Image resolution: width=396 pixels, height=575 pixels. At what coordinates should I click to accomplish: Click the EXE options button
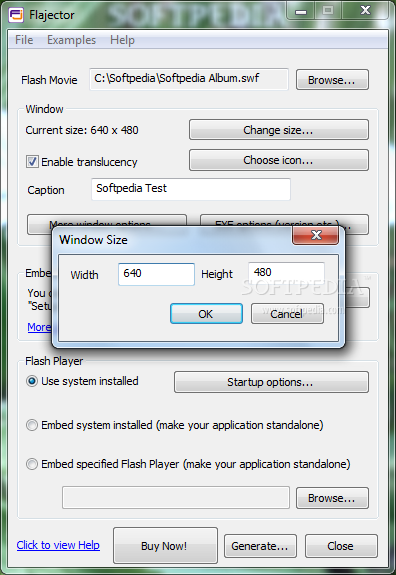pyautogui.click(x=284, y=221)
